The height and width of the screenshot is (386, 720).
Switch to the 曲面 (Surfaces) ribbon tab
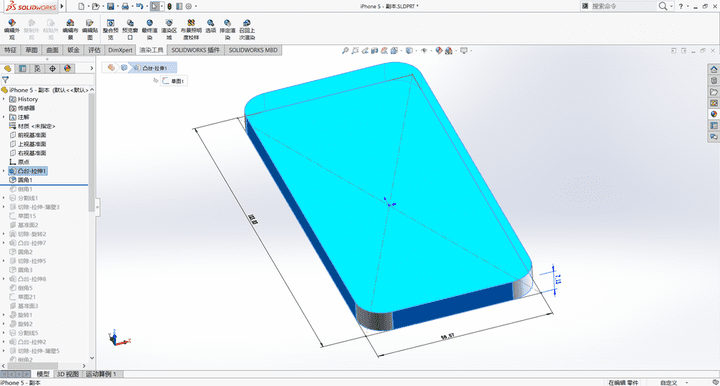pyautogui.click(x=52, y=50)
